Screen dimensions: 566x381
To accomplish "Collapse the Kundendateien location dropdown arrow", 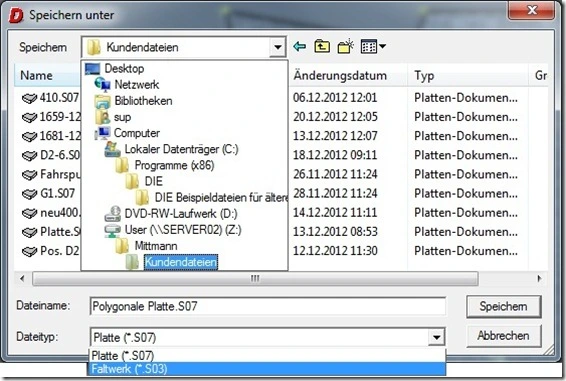I will tap(278, 47).
